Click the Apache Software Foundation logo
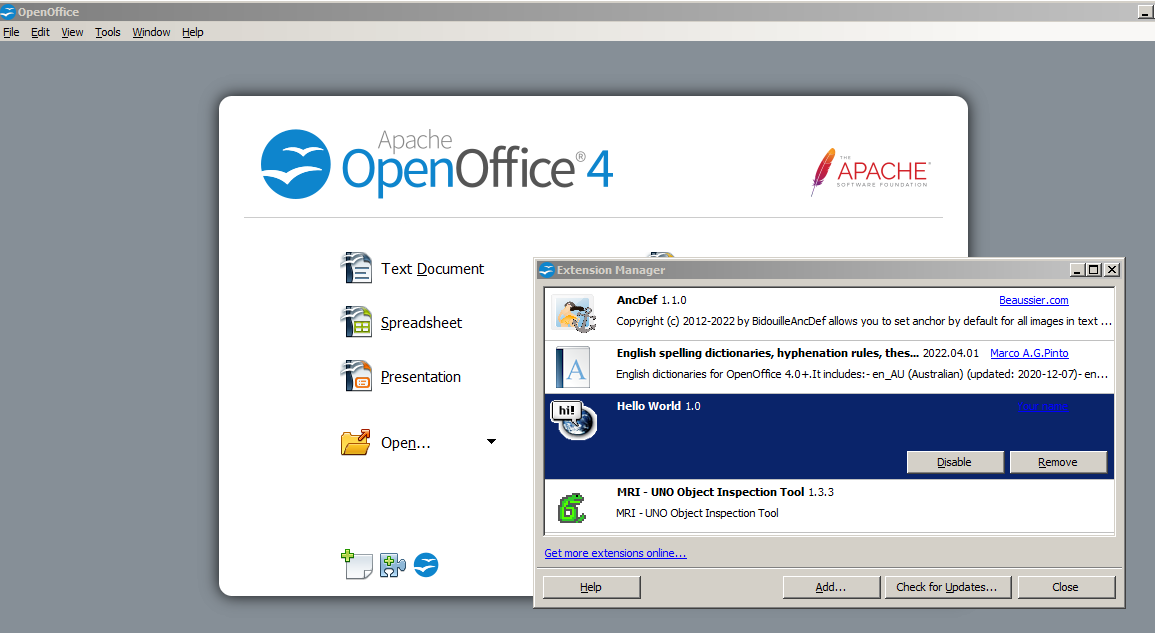The width and height of the screenshot is (1155, 633). [x=871, y=172]
